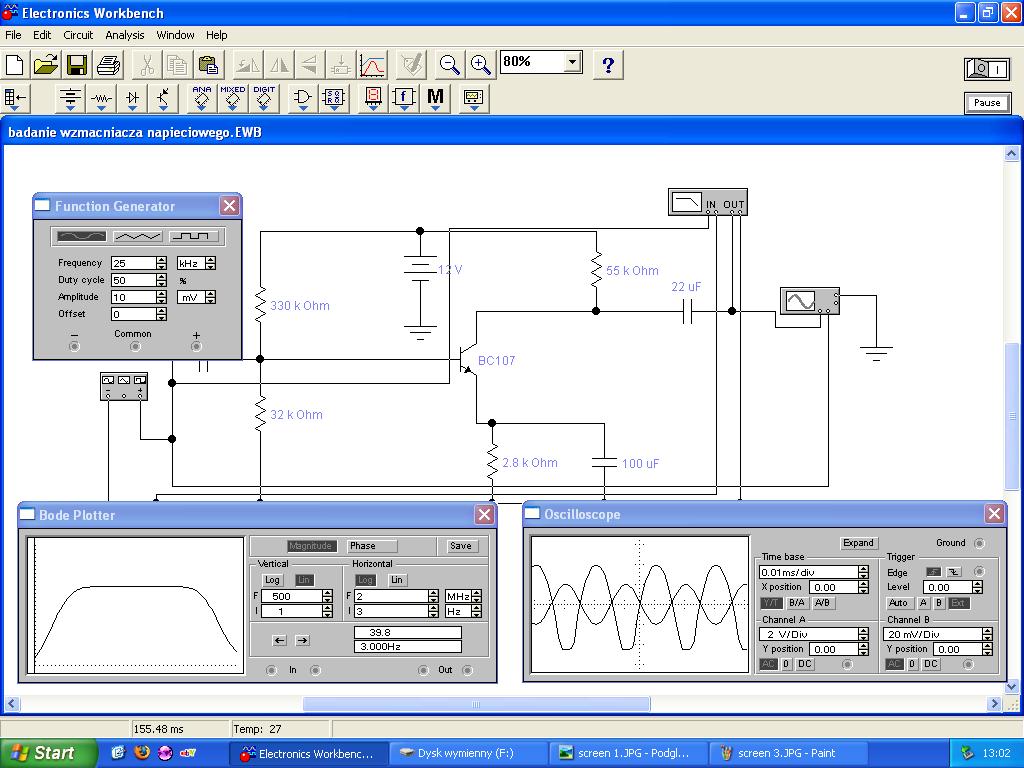Screen dimensions: 1024x768
Task: Change frequency unit kHz stepper
Action: click(210, 263)
